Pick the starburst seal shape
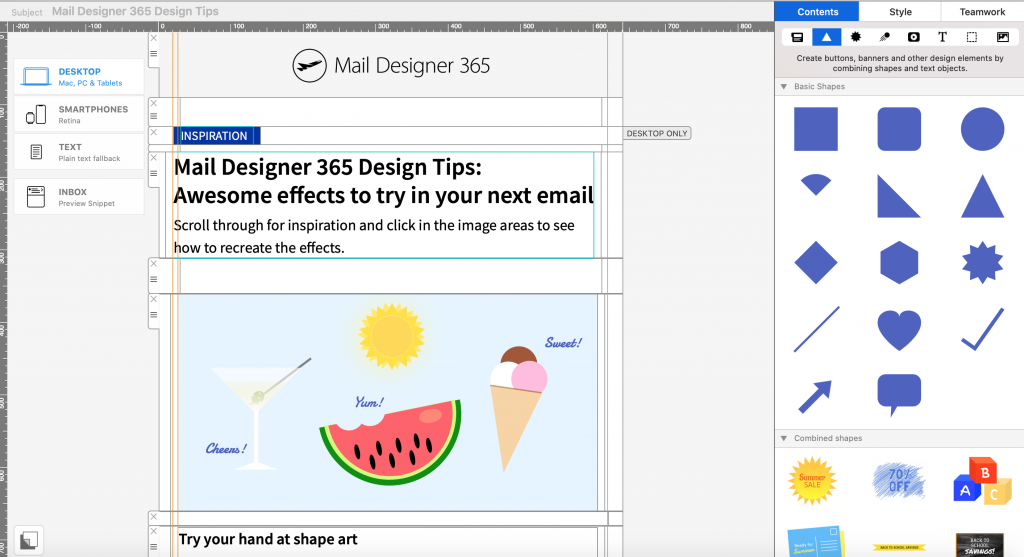1024x557 pixels. 982,263
